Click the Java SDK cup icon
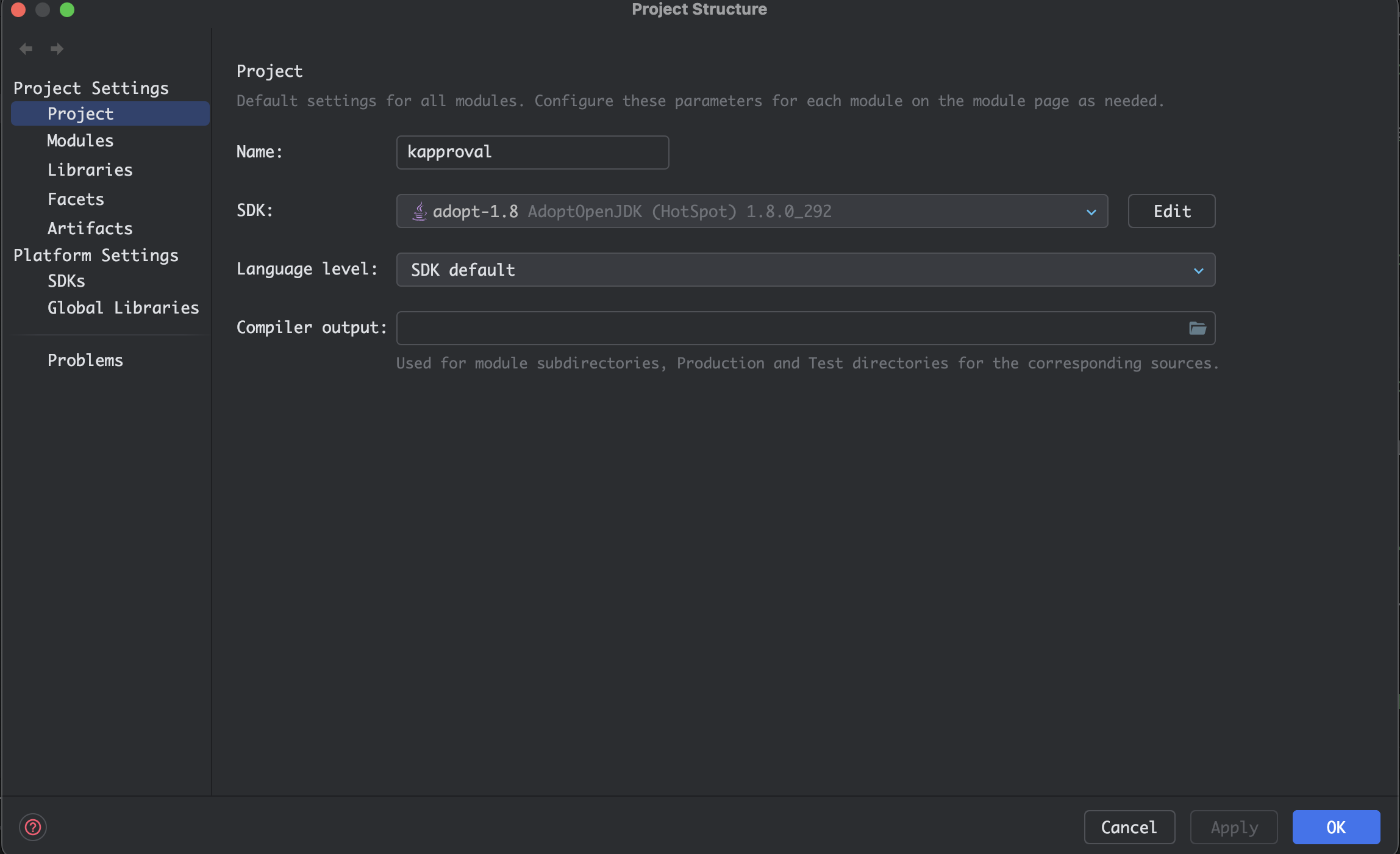The height and width of the screenshot is (854, 1400). [420, 211]
